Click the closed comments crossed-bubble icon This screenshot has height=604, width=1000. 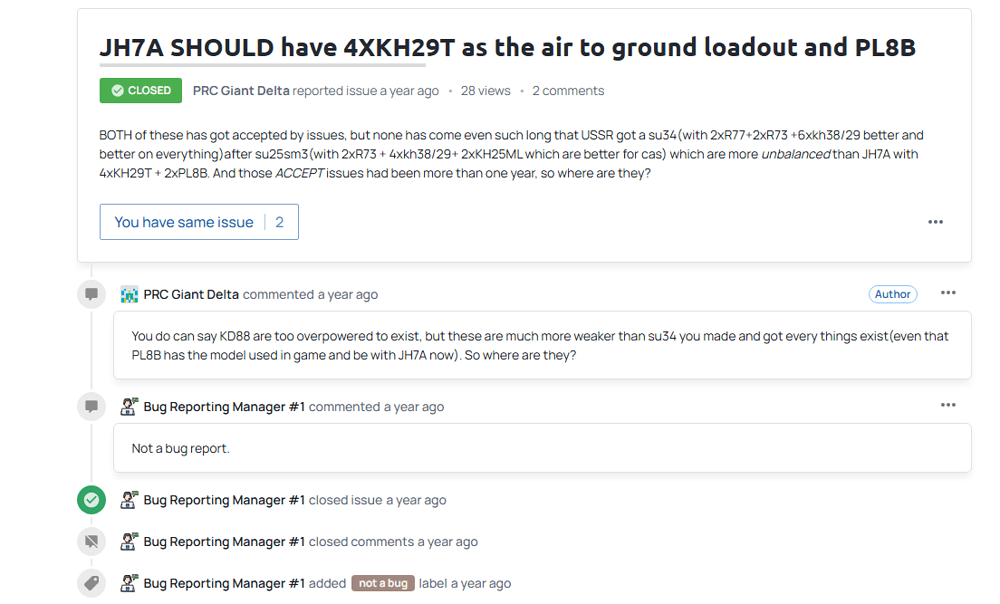(92, 542)
